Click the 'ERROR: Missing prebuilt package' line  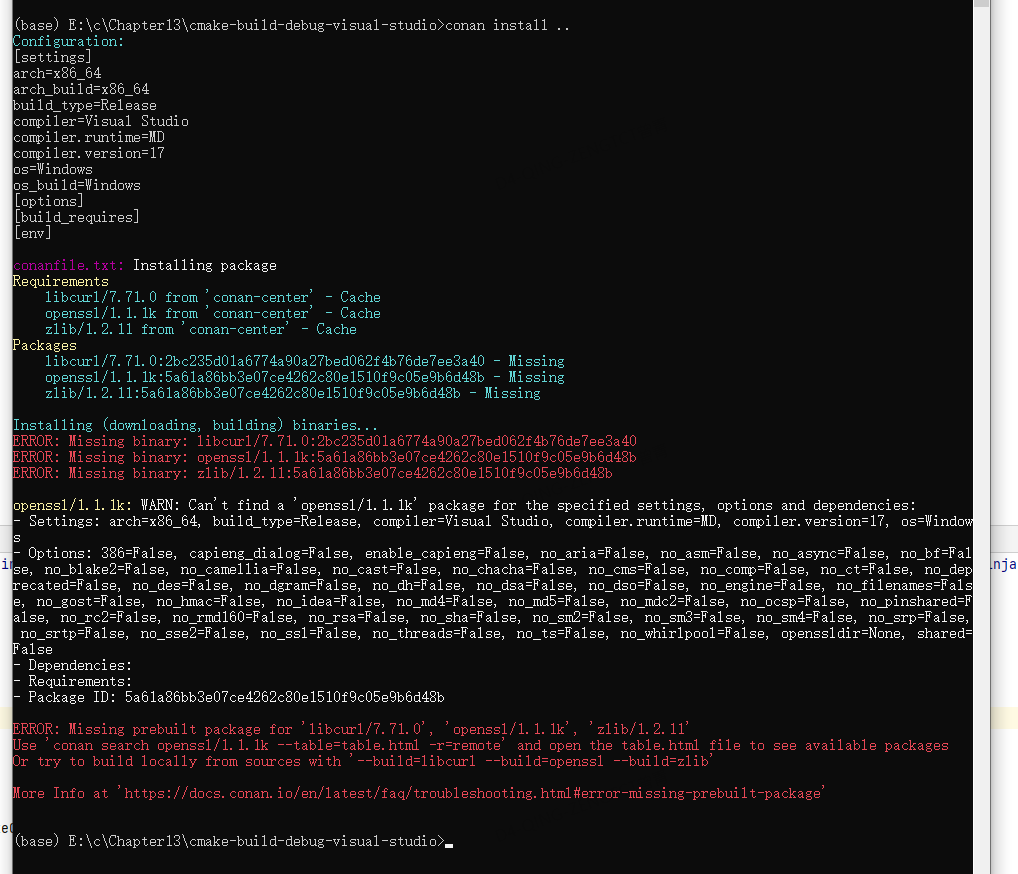click(x=350, y=729)
